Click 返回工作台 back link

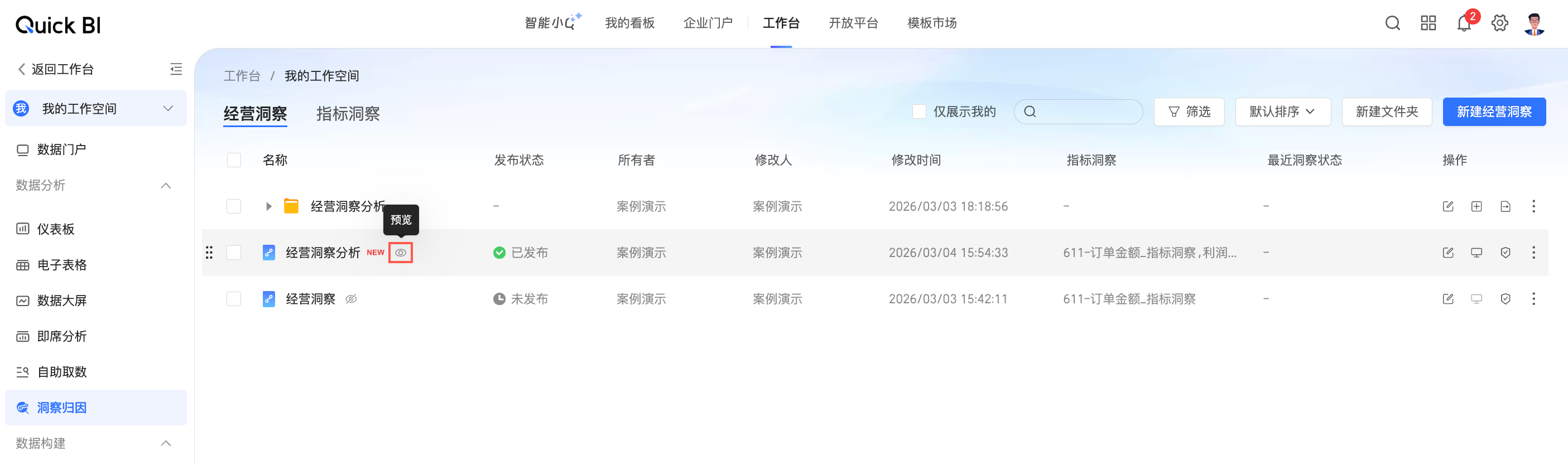pyautogui.click(x=56, y=69)
